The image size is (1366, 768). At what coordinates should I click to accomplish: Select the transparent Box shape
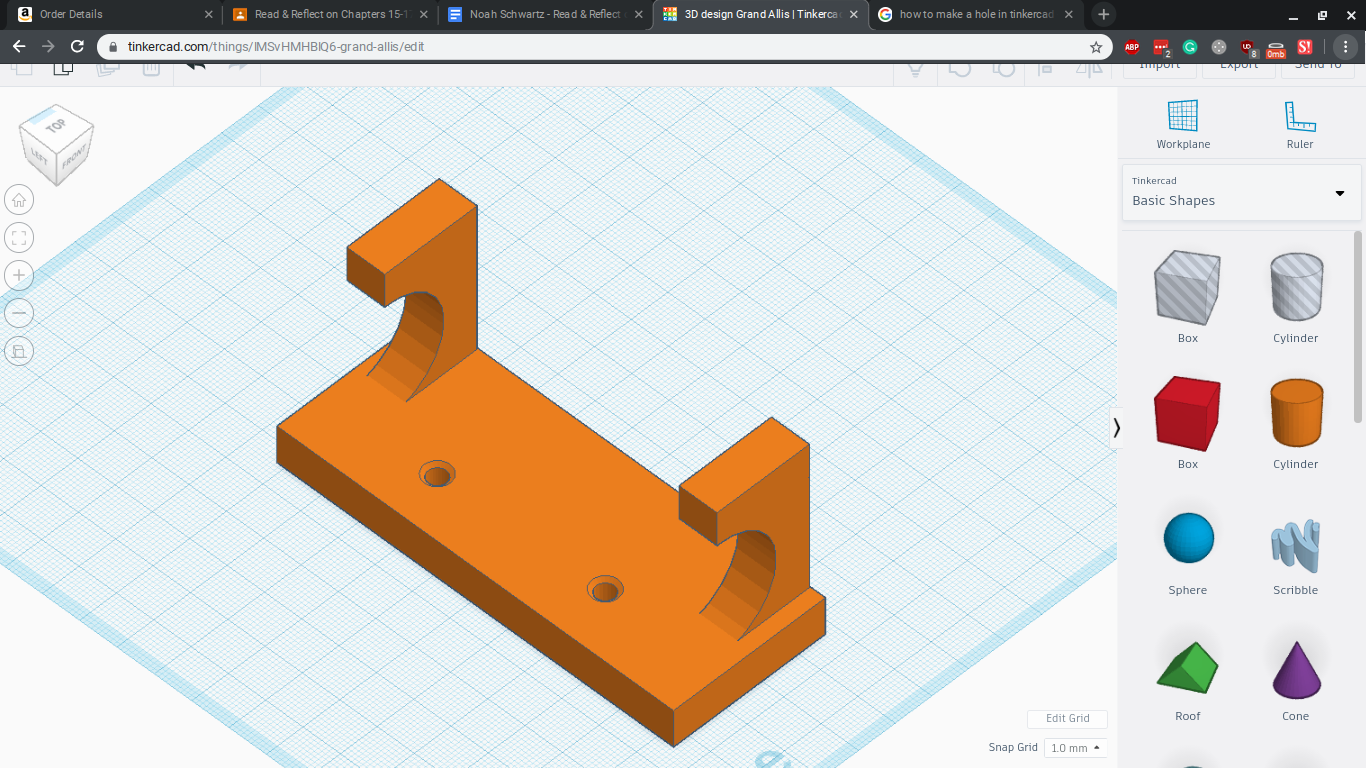point(1187,290)
